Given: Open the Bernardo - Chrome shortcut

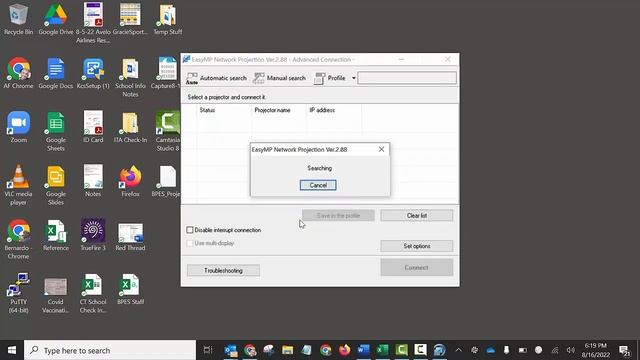Looking at the screenshot, I should click(18, 239).
